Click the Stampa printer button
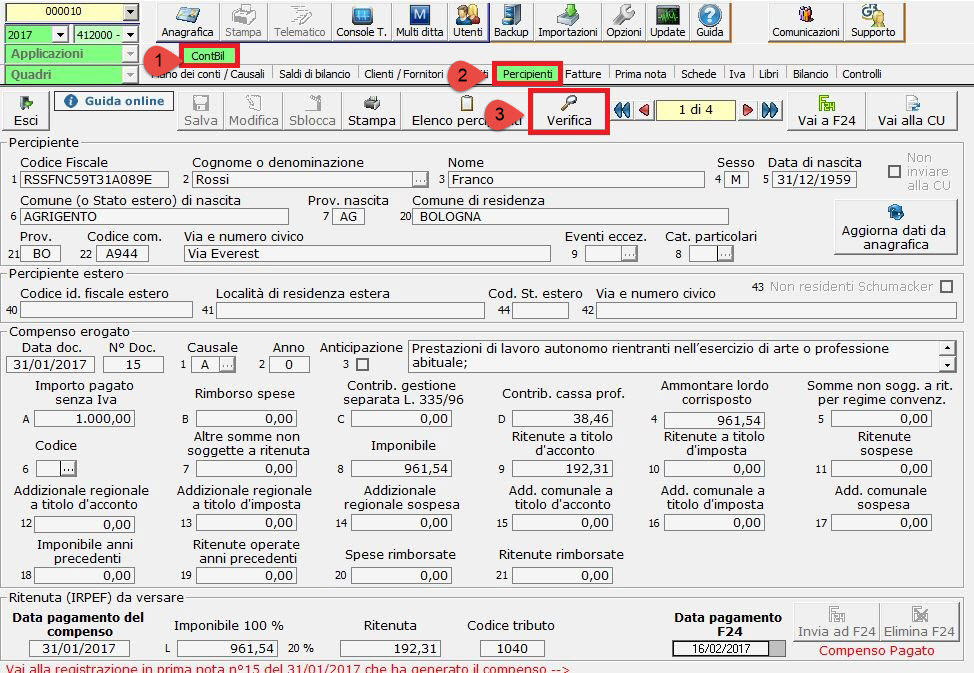The width and height of the screenshot is (974, 673). tap(371, 111)
